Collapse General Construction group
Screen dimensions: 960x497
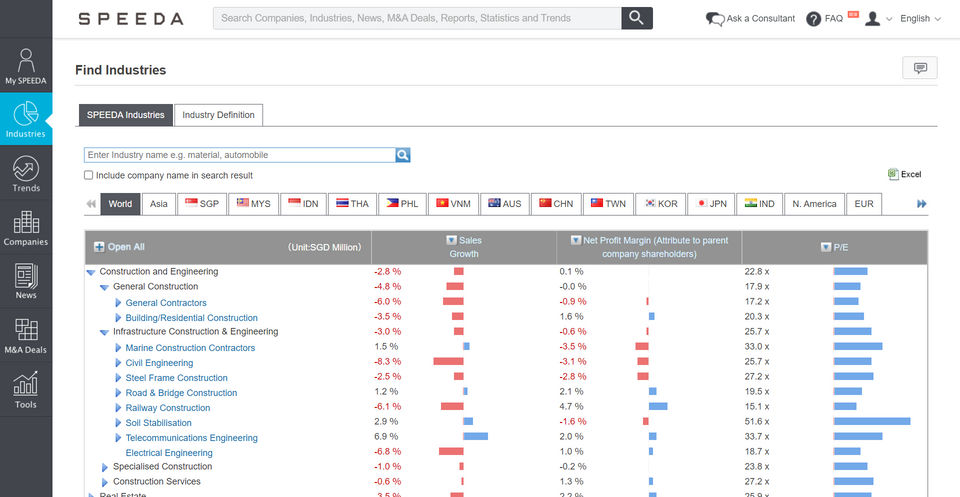104,287
